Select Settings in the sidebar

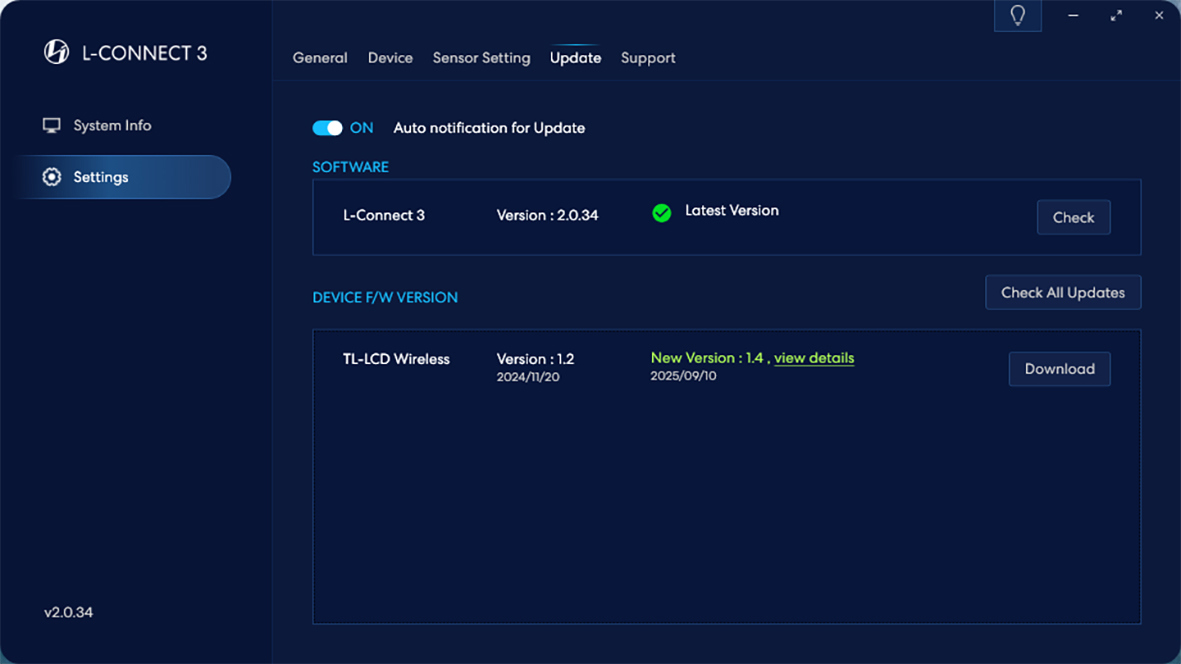pyautogui.click(x=123, y=177)
